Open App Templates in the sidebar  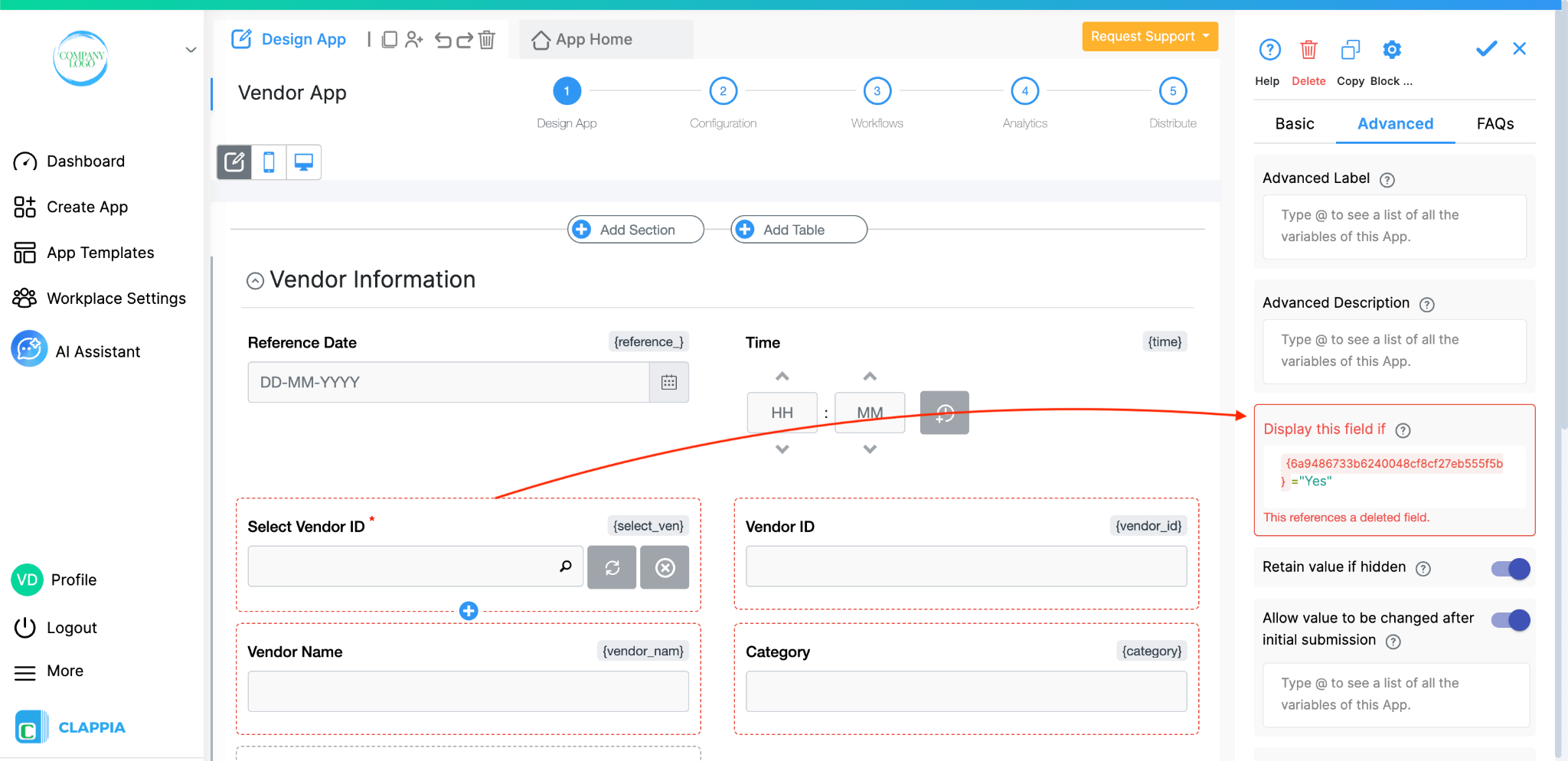pos(83,253)
